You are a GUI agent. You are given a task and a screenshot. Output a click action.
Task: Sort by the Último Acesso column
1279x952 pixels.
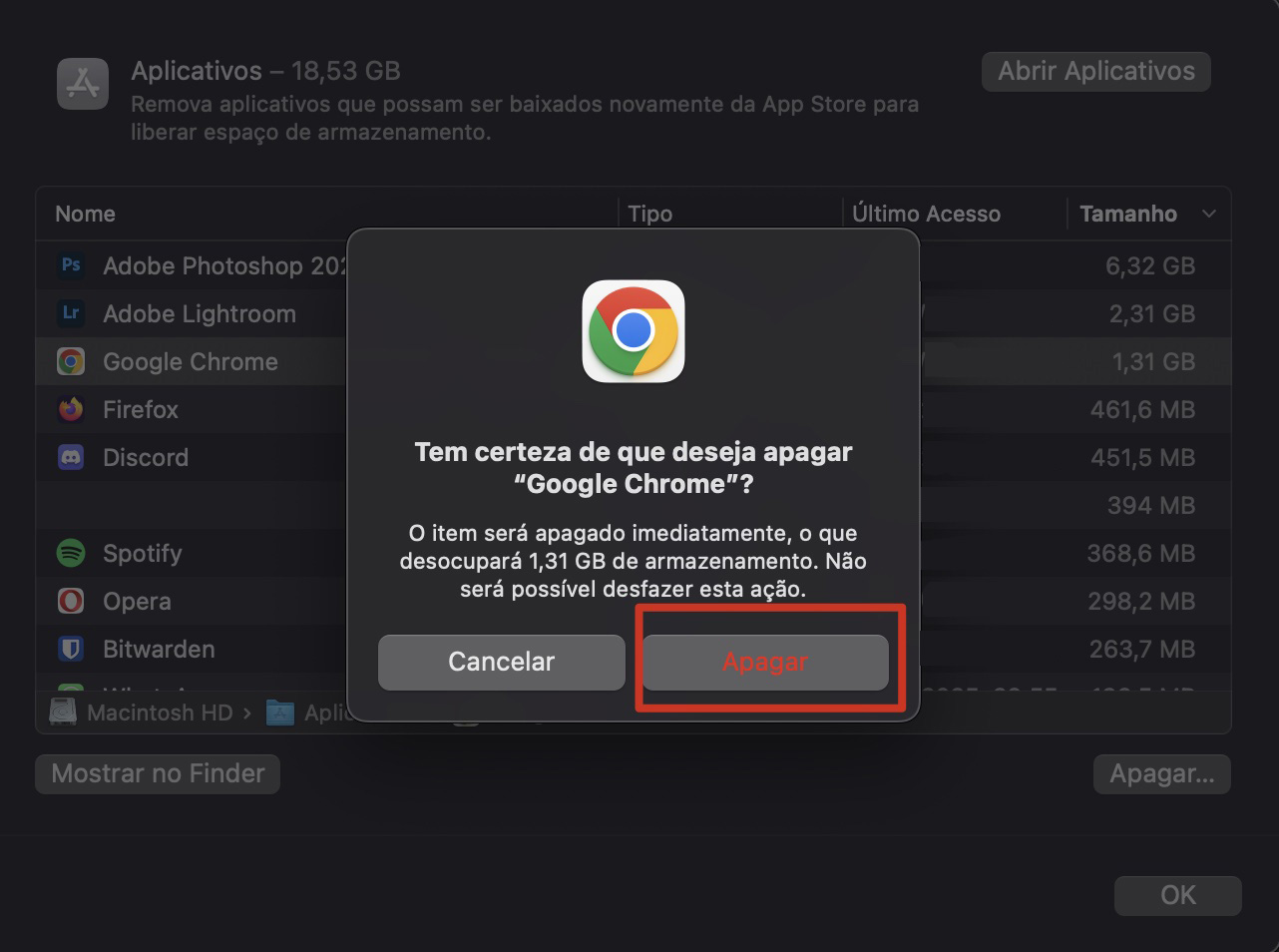tap(927, 214)
